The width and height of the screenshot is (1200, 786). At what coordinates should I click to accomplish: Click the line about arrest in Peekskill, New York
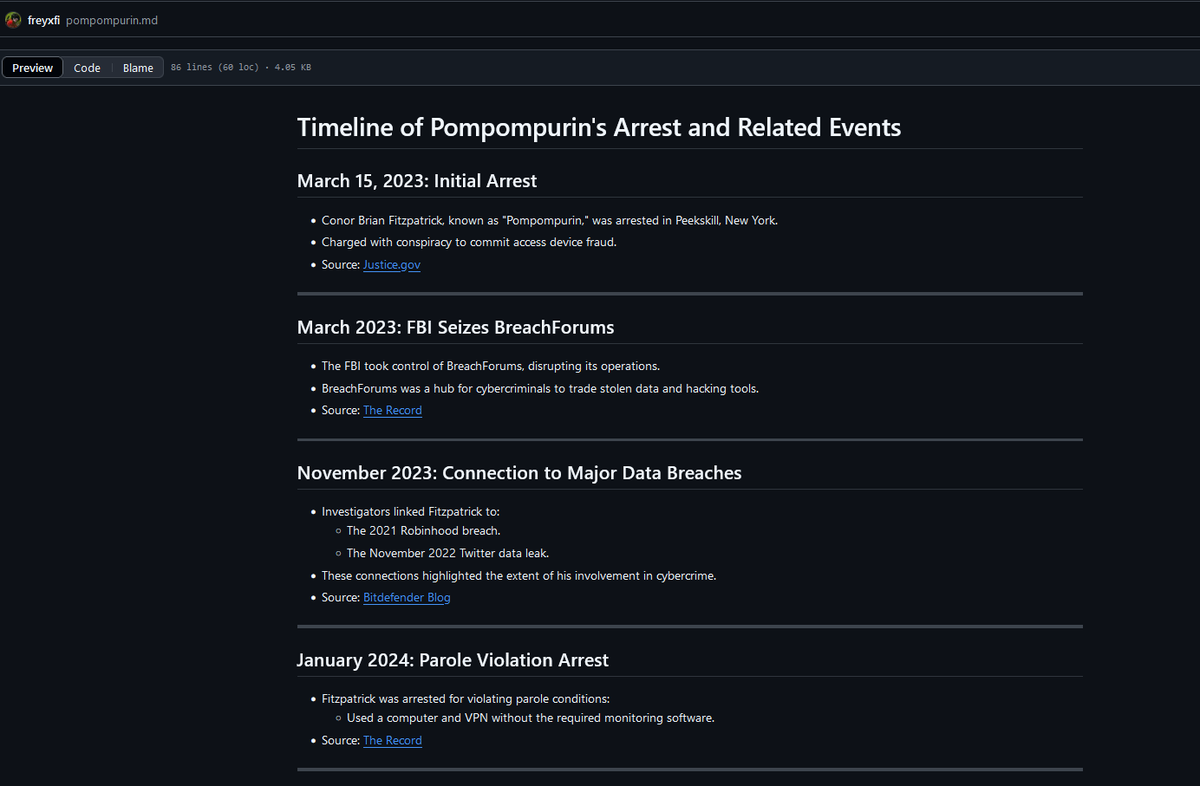549,221
